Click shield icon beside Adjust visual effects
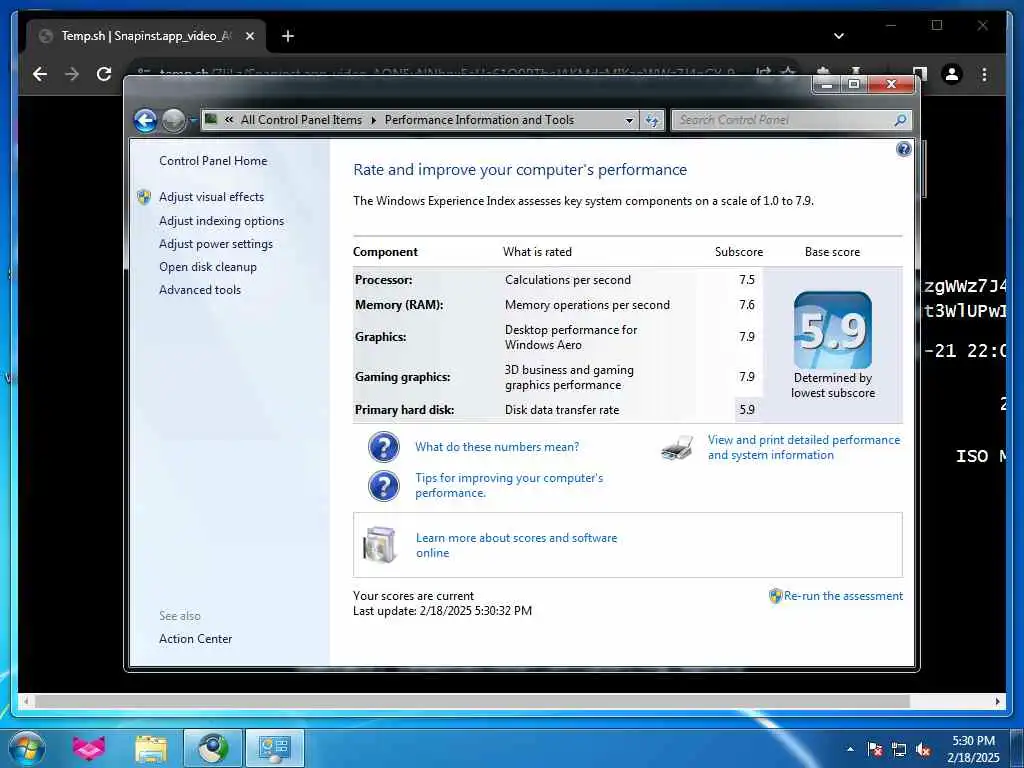The width and height of the screenshot is (1024, 768). (144, 197)
